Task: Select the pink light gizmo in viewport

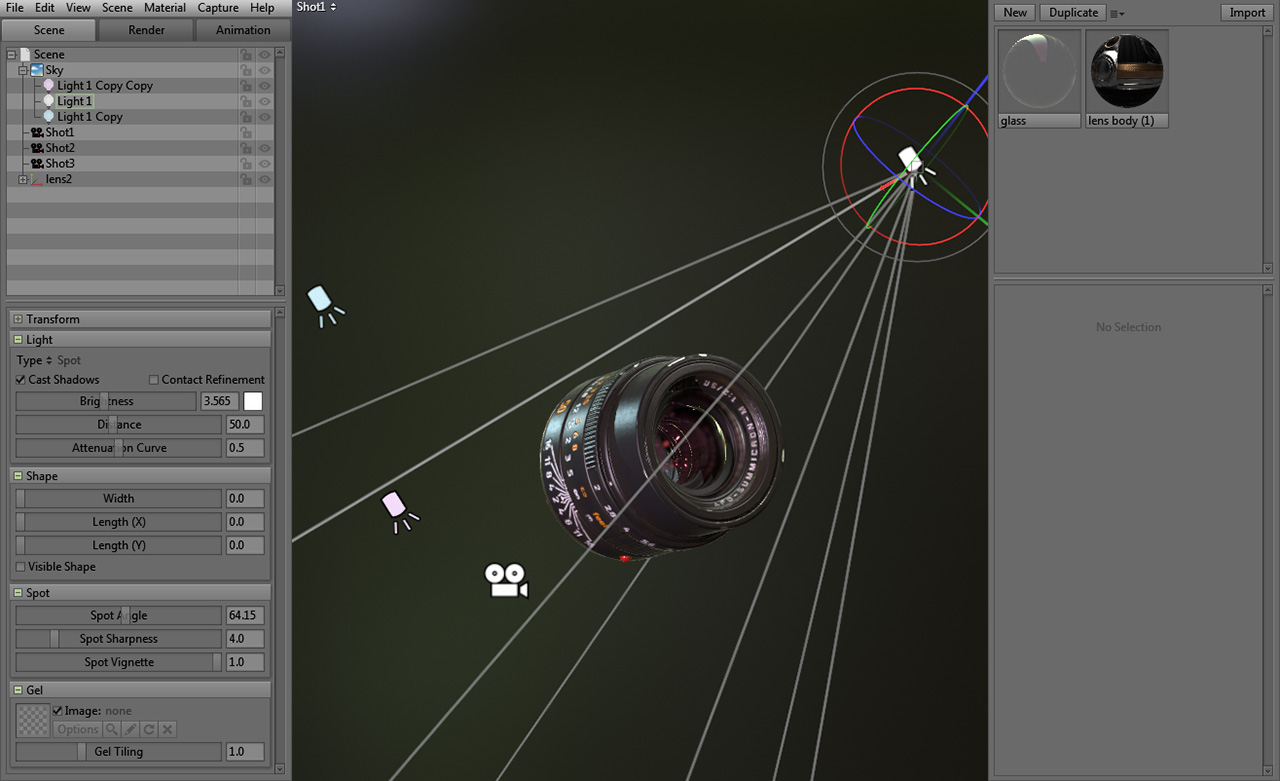Action: (397, 508)
